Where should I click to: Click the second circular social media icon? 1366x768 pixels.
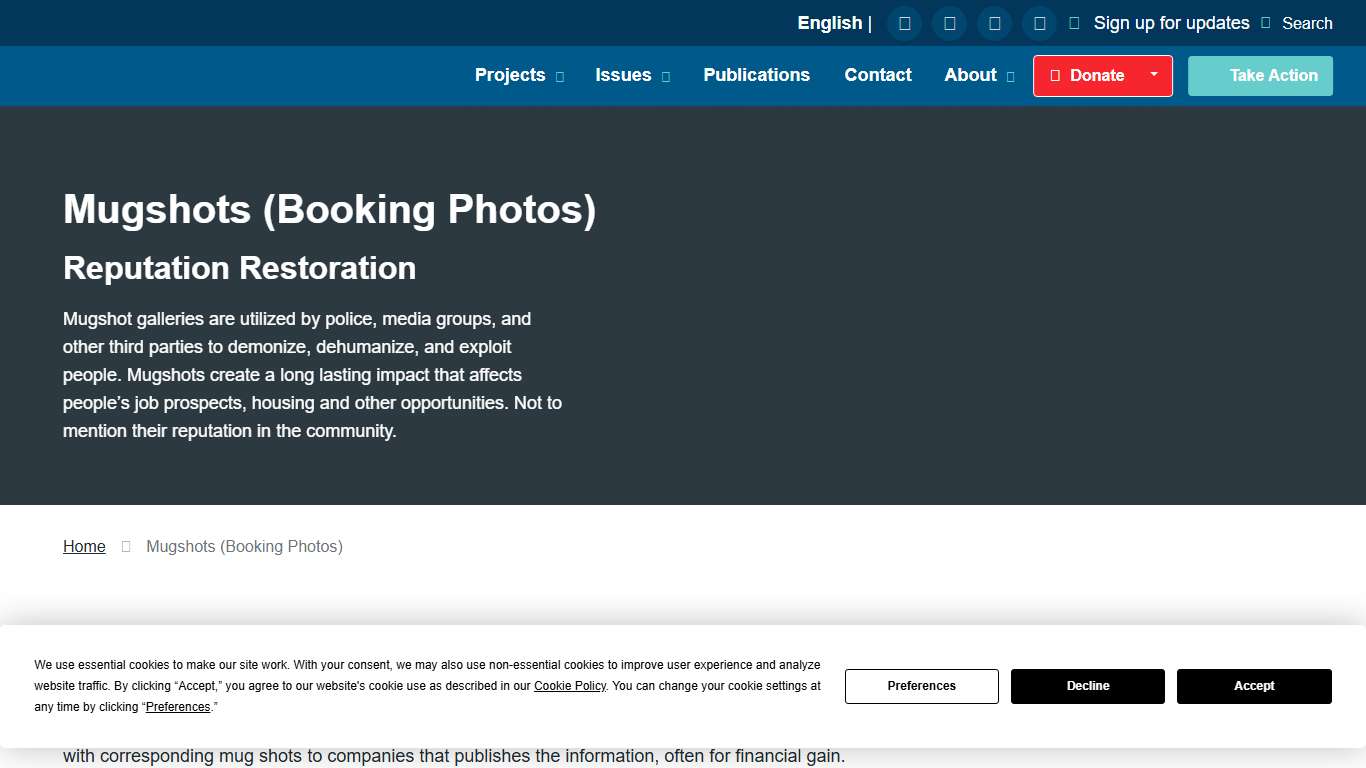[949, 23]
